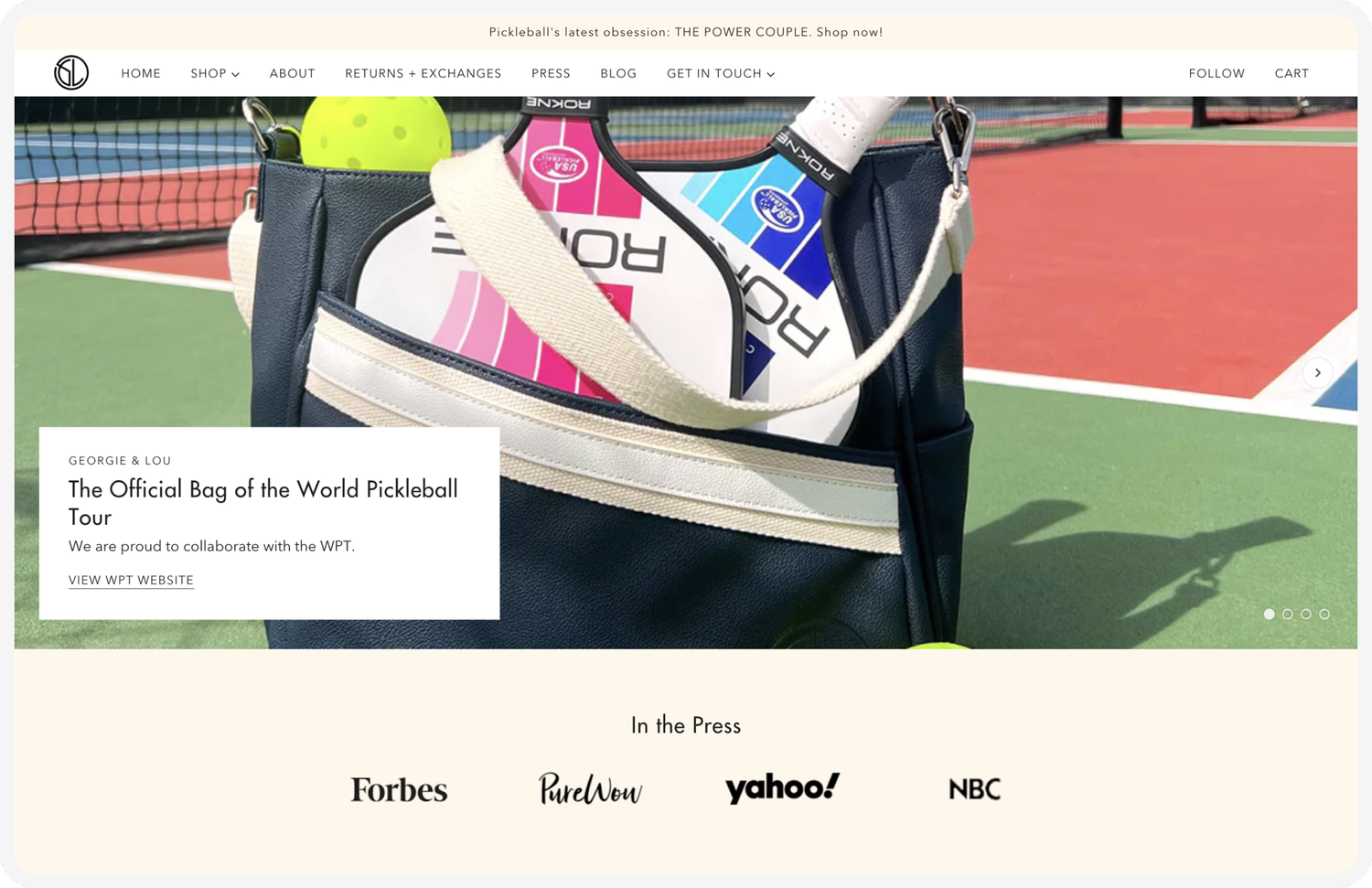Open the Forbes press logo

click(x=400, y=789)
